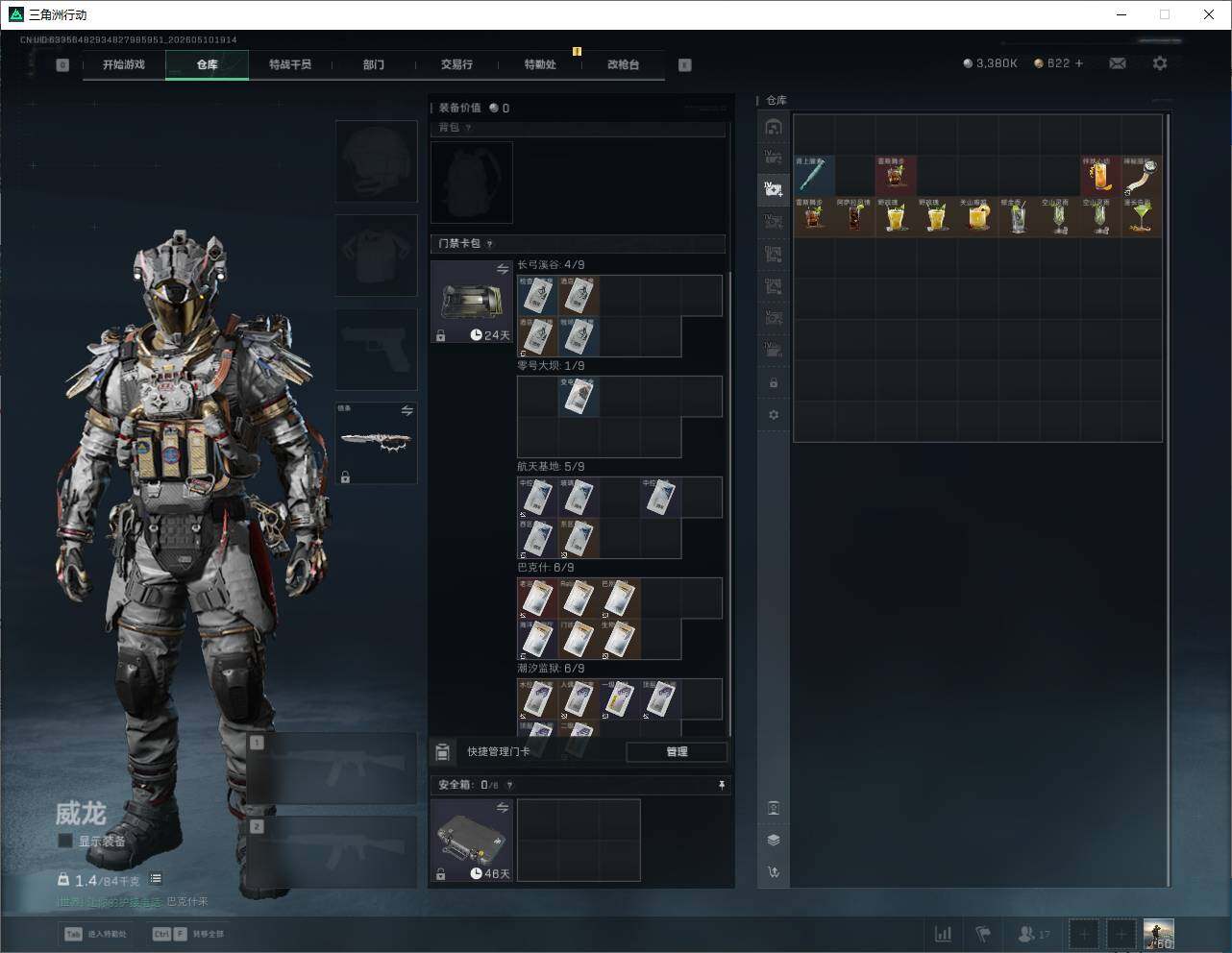Image resolution: width=1232 pixels, height=953 pixels.
Task: Open the 特勤处 tab
Action: click(x=540, y=64)
